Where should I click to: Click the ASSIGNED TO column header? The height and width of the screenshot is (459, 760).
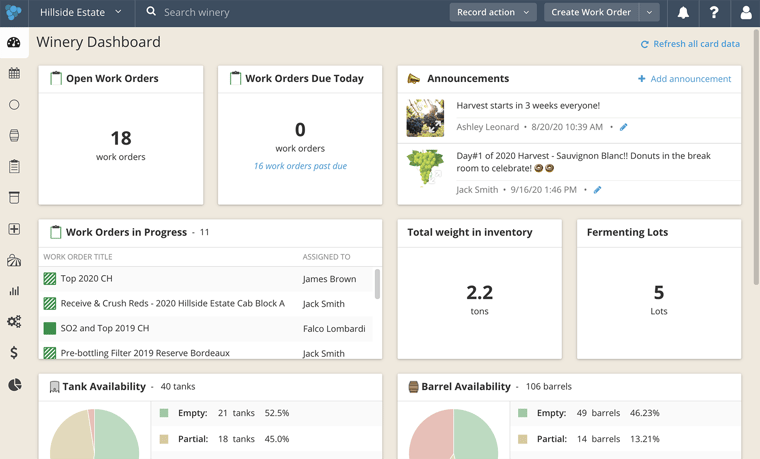(x=326, y=257)
